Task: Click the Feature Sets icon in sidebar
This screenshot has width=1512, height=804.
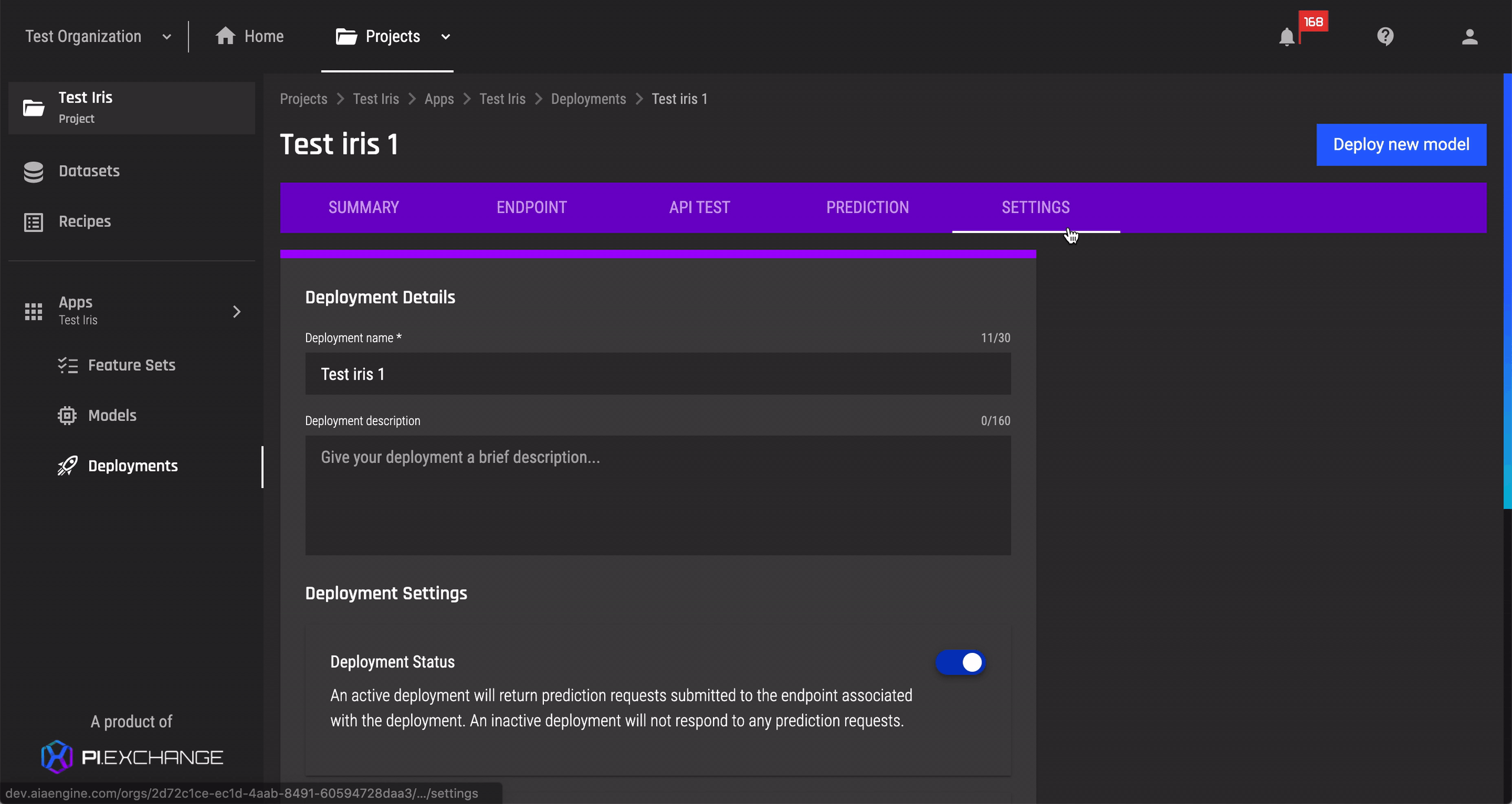Action: click(x=68, y=365)
